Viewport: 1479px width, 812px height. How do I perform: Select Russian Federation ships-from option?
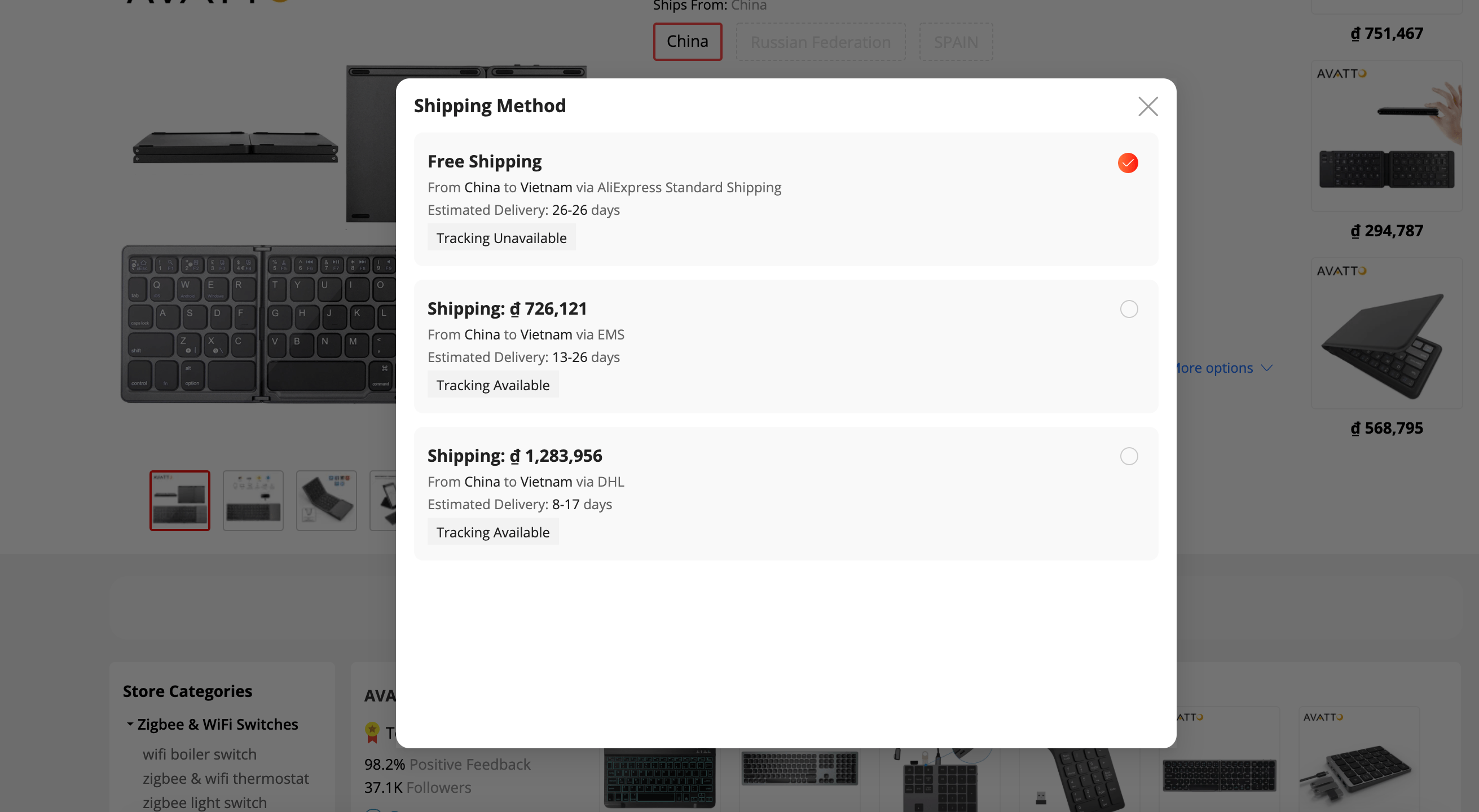[x=820, y=42]
